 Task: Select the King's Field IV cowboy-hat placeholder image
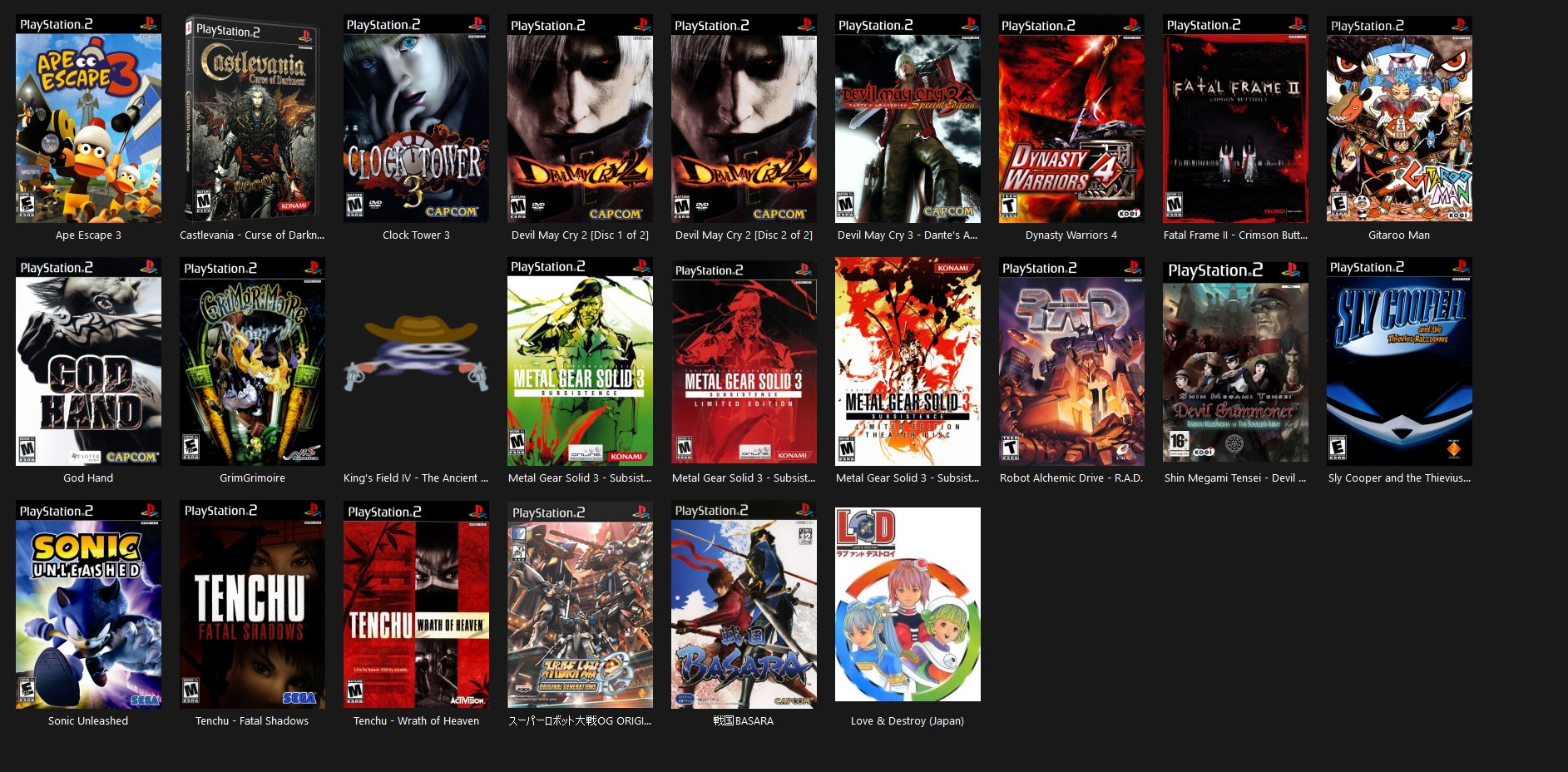pyautogui.click(x=416, y=354)
